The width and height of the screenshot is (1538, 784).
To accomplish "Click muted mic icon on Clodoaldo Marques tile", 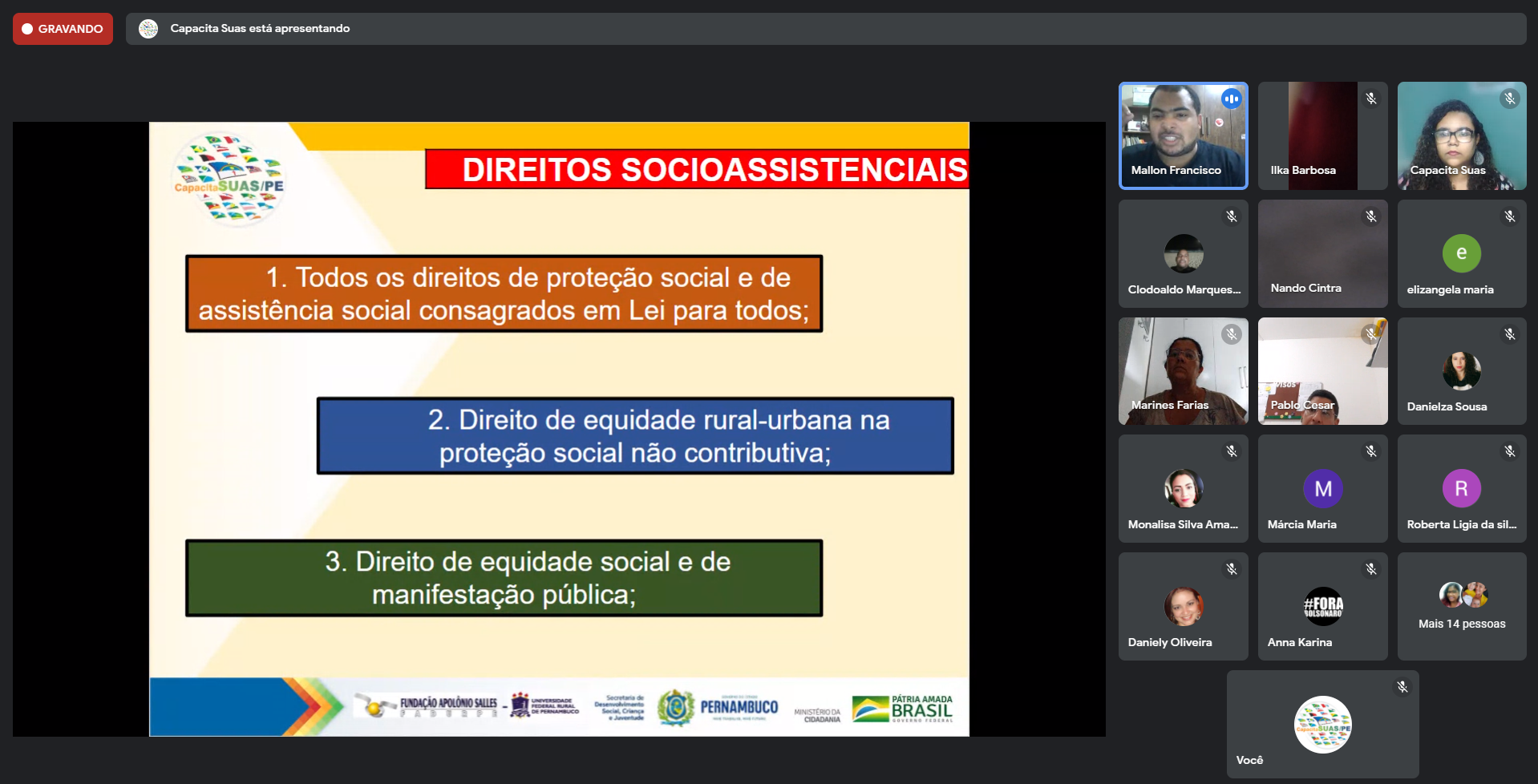I will click(x=1232, y=216).
